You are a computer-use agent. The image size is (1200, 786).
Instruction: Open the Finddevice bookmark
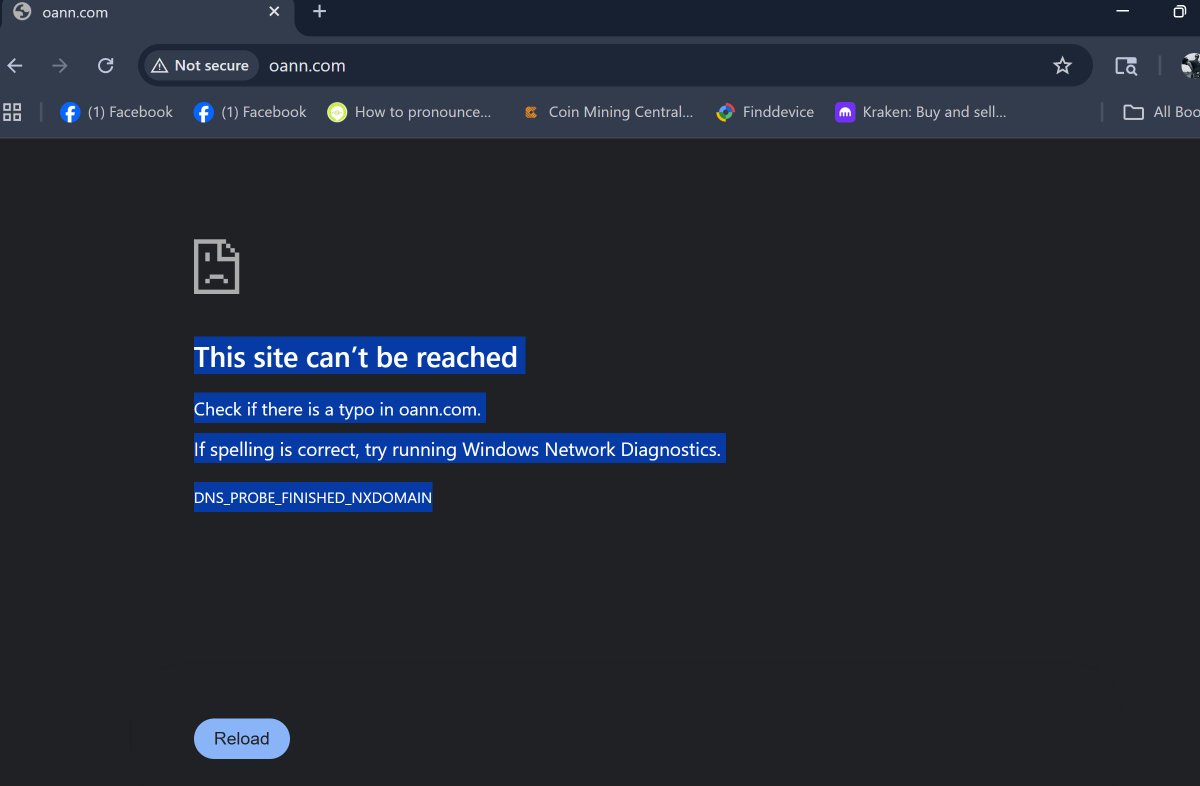(766, 112)
